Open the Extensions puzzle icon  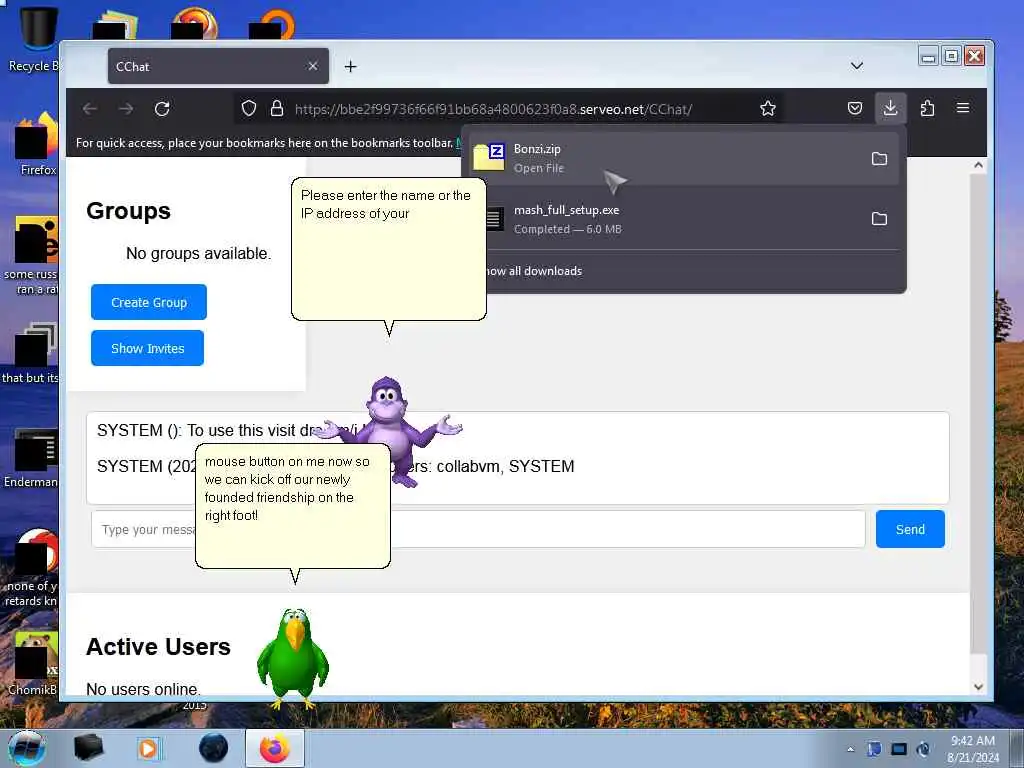927,108
